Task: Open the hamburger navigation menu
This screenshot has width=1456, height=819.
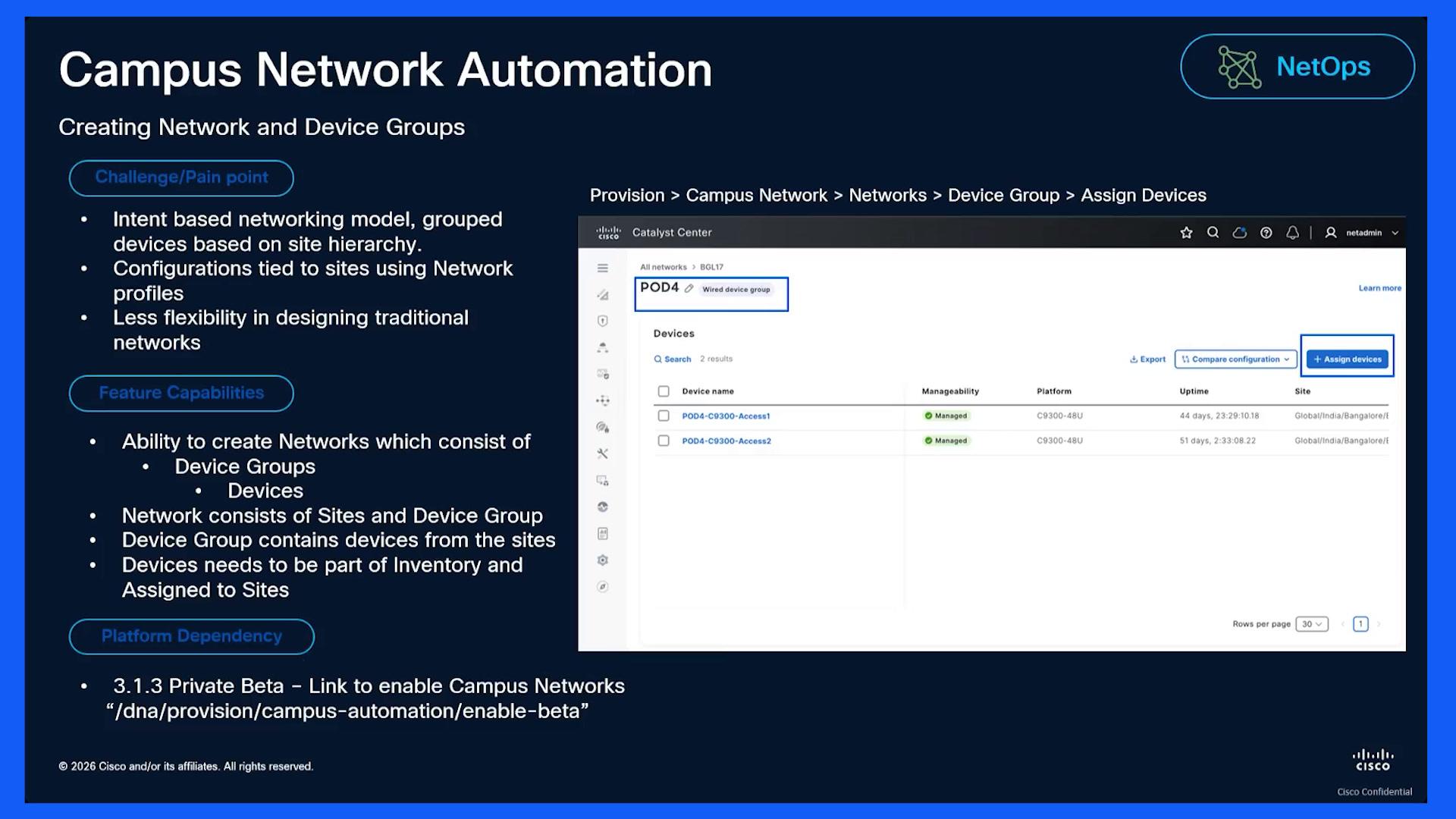Action: pyautogui.click(x=603, y=268)
